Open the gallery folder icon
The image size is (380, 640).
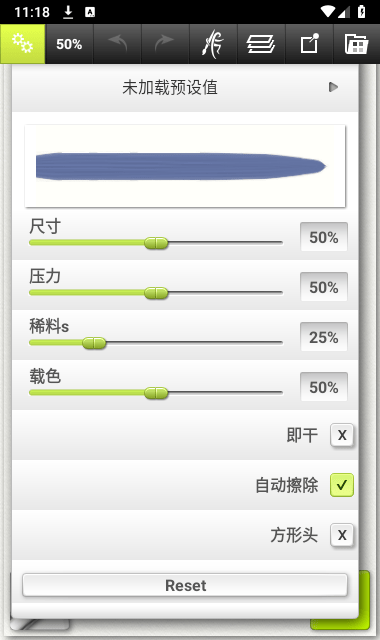click(357, 44)
